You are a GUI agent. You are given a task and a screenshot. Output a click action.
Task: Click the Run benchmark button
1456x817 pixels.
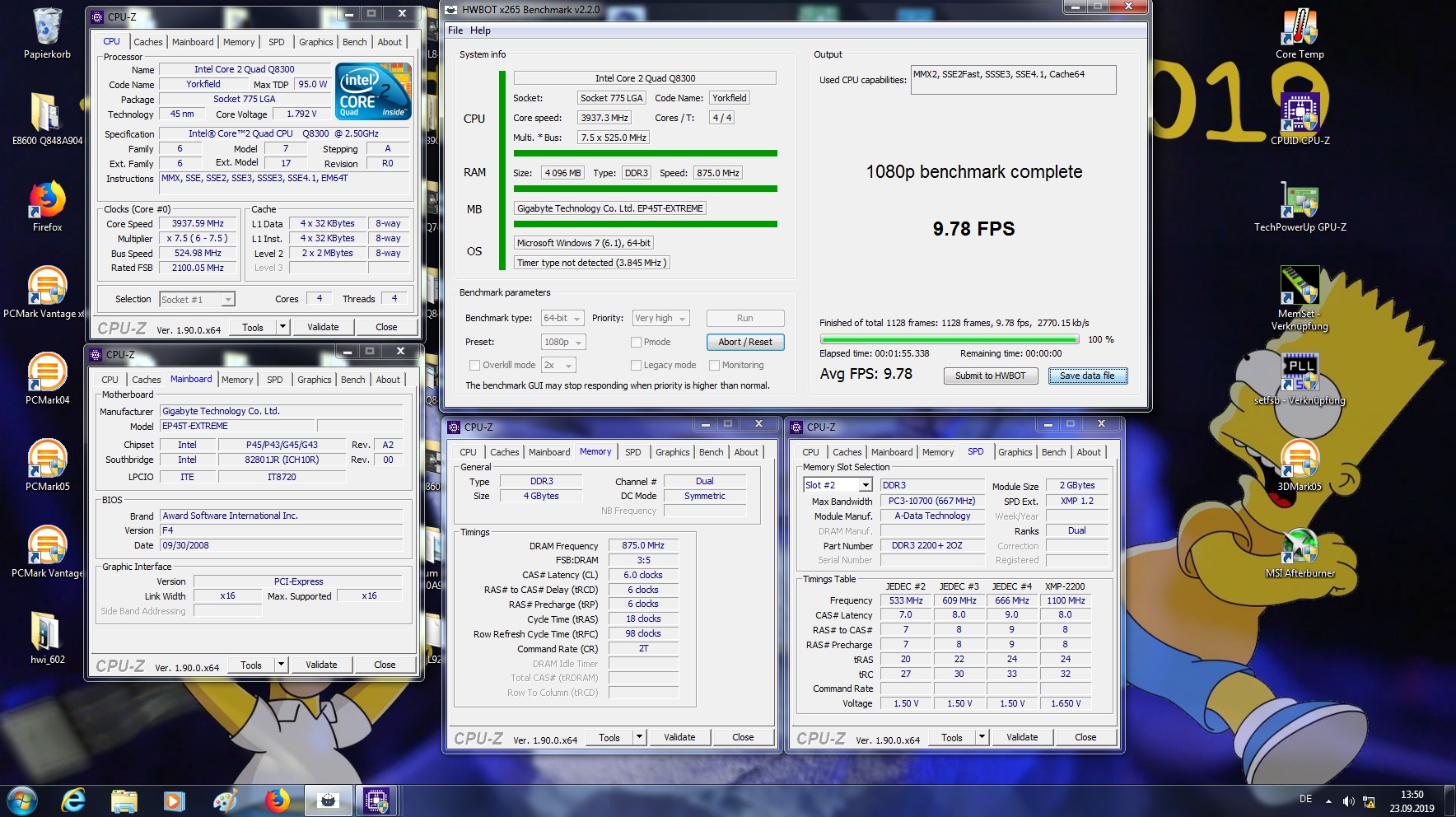[x=745, y=318]
